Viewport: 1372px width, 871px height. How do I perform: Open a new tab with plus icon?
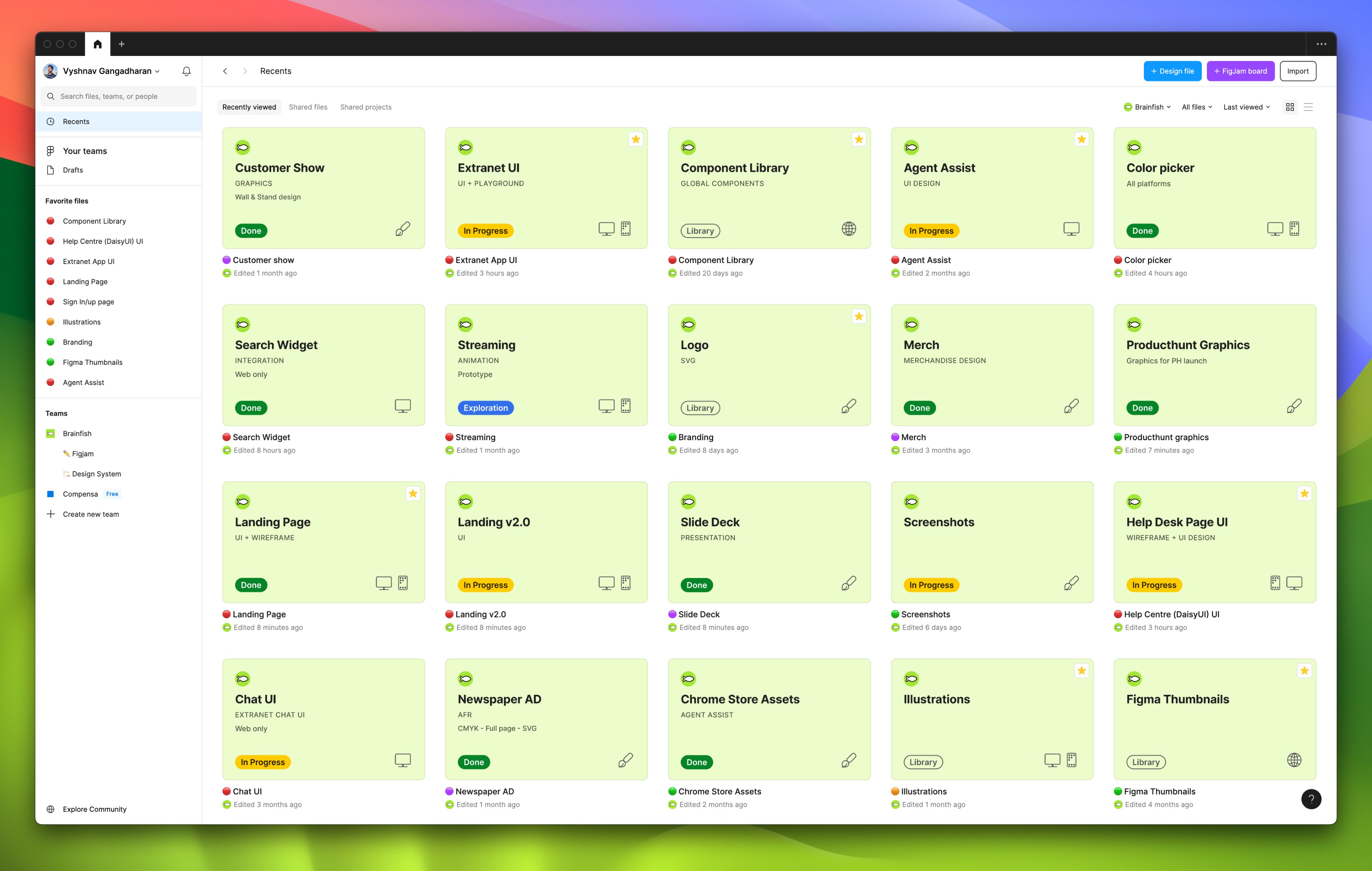pyautogui.click(x=121, y=44)
